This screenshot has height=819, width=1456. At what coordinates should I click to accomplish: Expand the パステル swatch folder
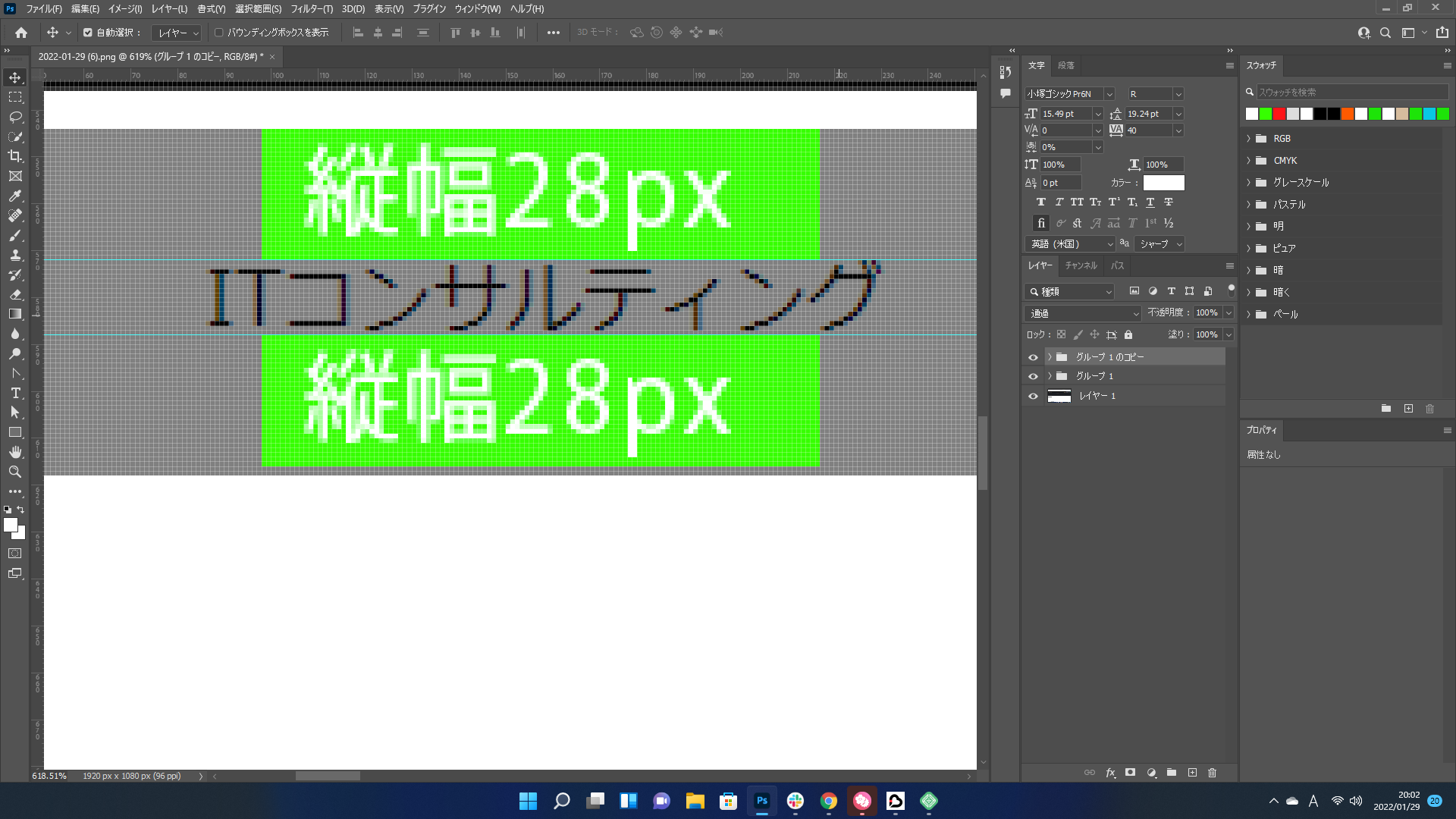point(1248,205)
